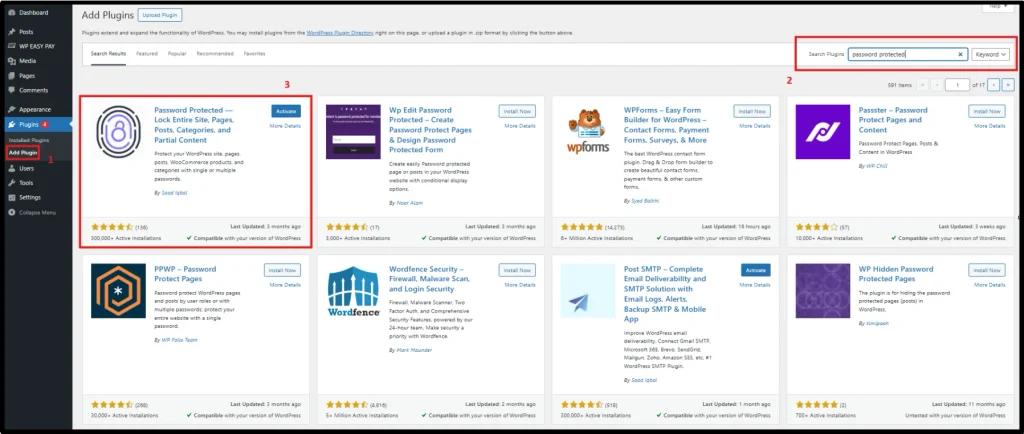Open the WPForms plugin title link
1024x434 pixels.
[667, 125]
